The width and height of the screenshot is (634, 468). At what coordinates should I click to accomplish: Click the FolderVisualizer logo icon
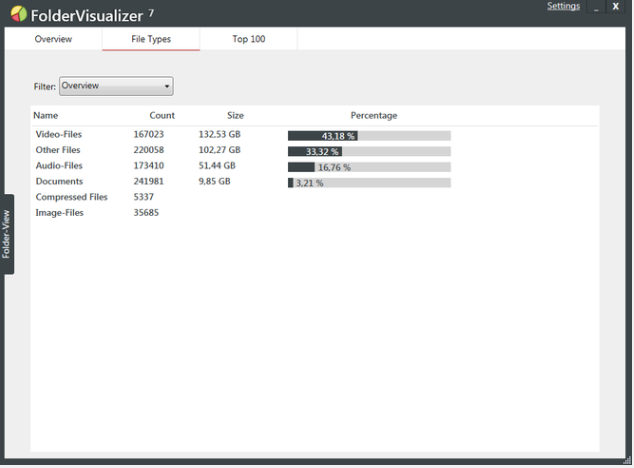18,13
